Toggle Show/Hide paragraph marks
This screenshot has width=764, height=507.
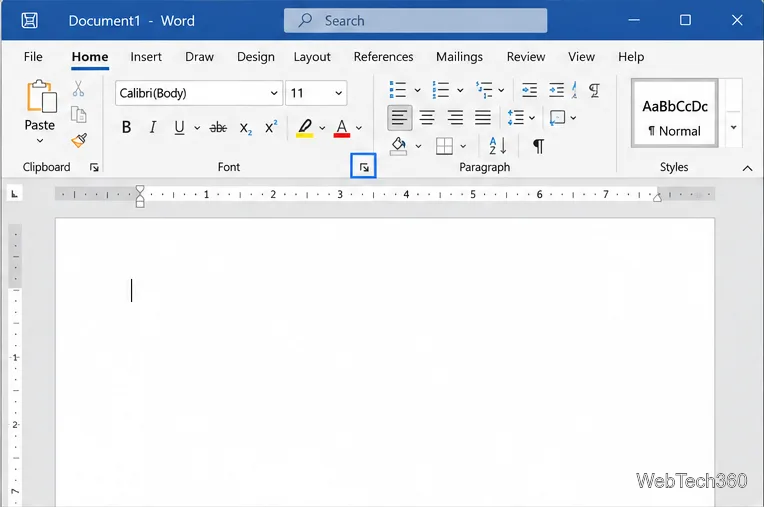[538, 146]
